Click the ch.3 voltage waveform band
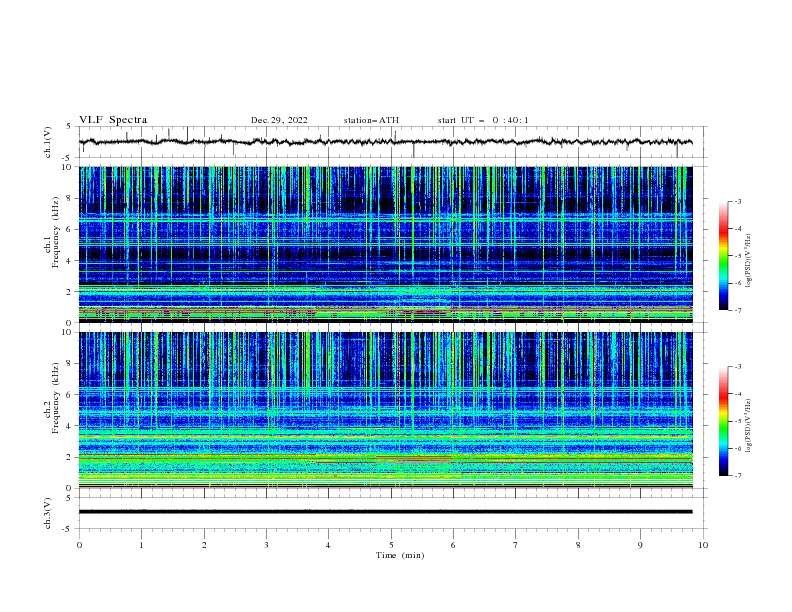 pyautogui.click(x=385, y=512)
